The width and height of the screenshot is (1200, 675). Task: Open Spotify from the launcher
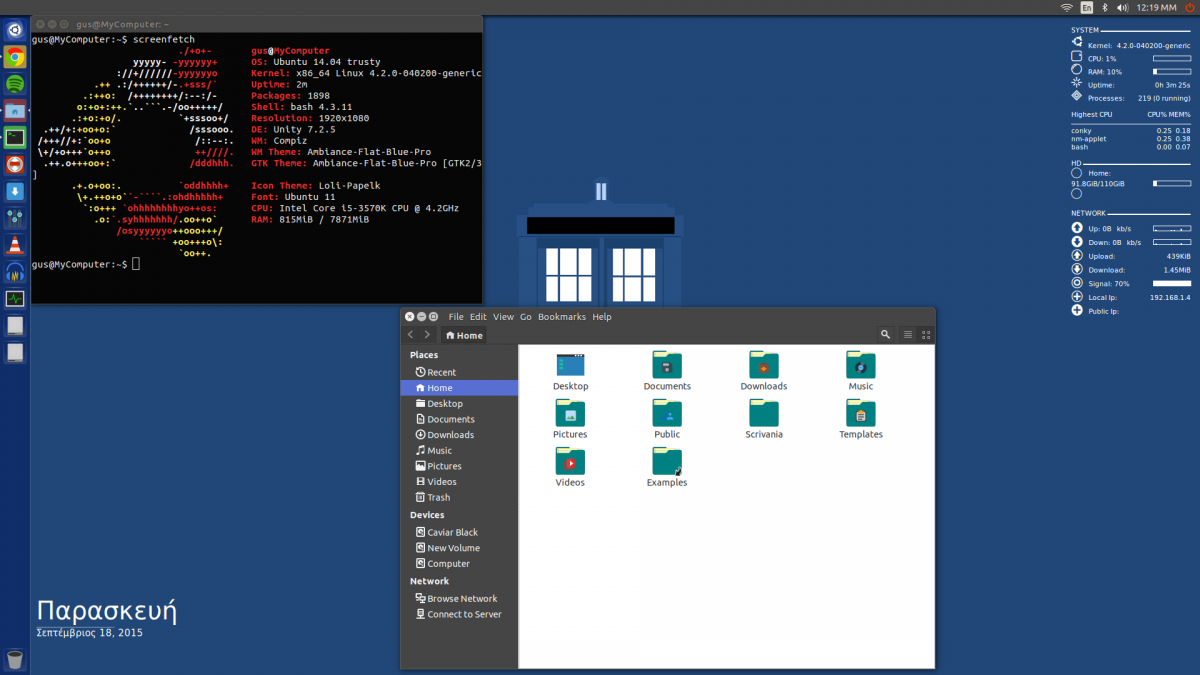(15, 84)
